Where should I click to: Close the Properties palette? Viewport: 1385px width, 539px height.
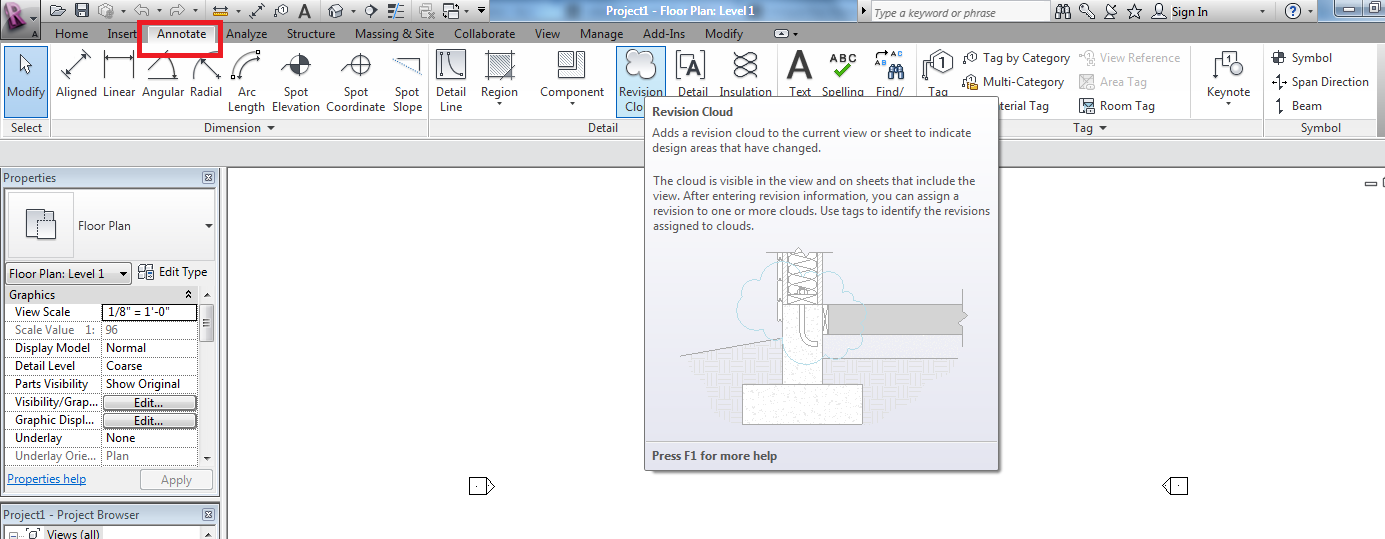tap(208, 178)
